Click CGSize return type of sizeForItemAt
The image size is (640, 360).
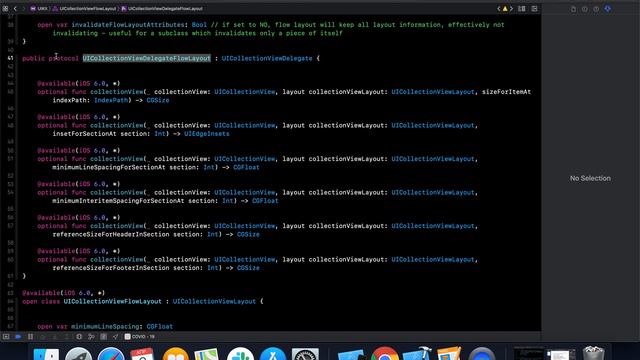(x=158, y=100)
